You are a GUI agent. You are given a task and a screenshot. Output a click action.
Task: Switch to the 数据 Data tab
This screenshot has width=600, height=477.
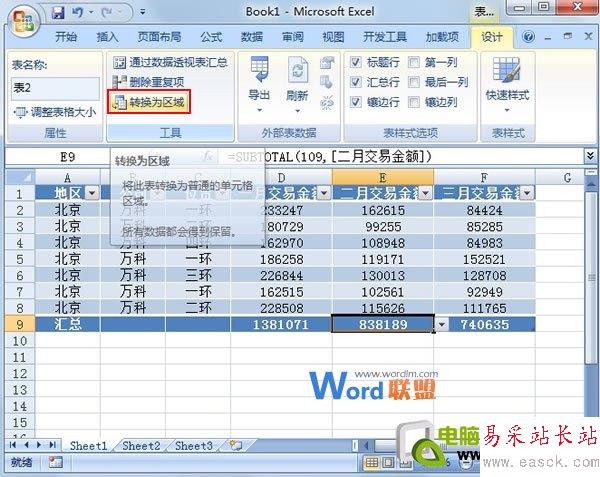pos(251,37)
